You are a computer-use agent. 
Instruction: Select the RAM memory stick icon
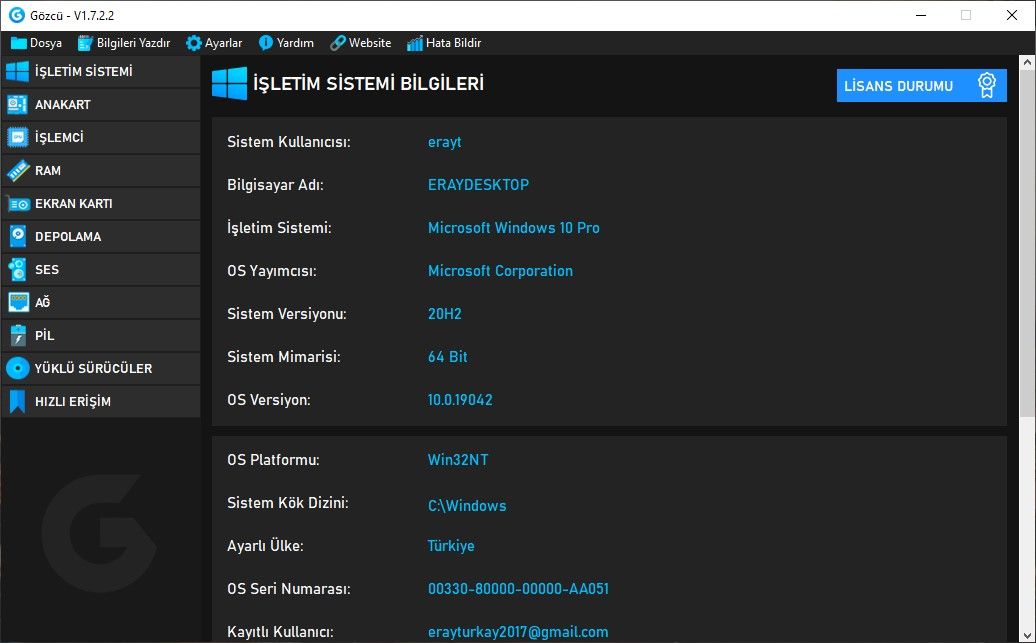point(18,170)
